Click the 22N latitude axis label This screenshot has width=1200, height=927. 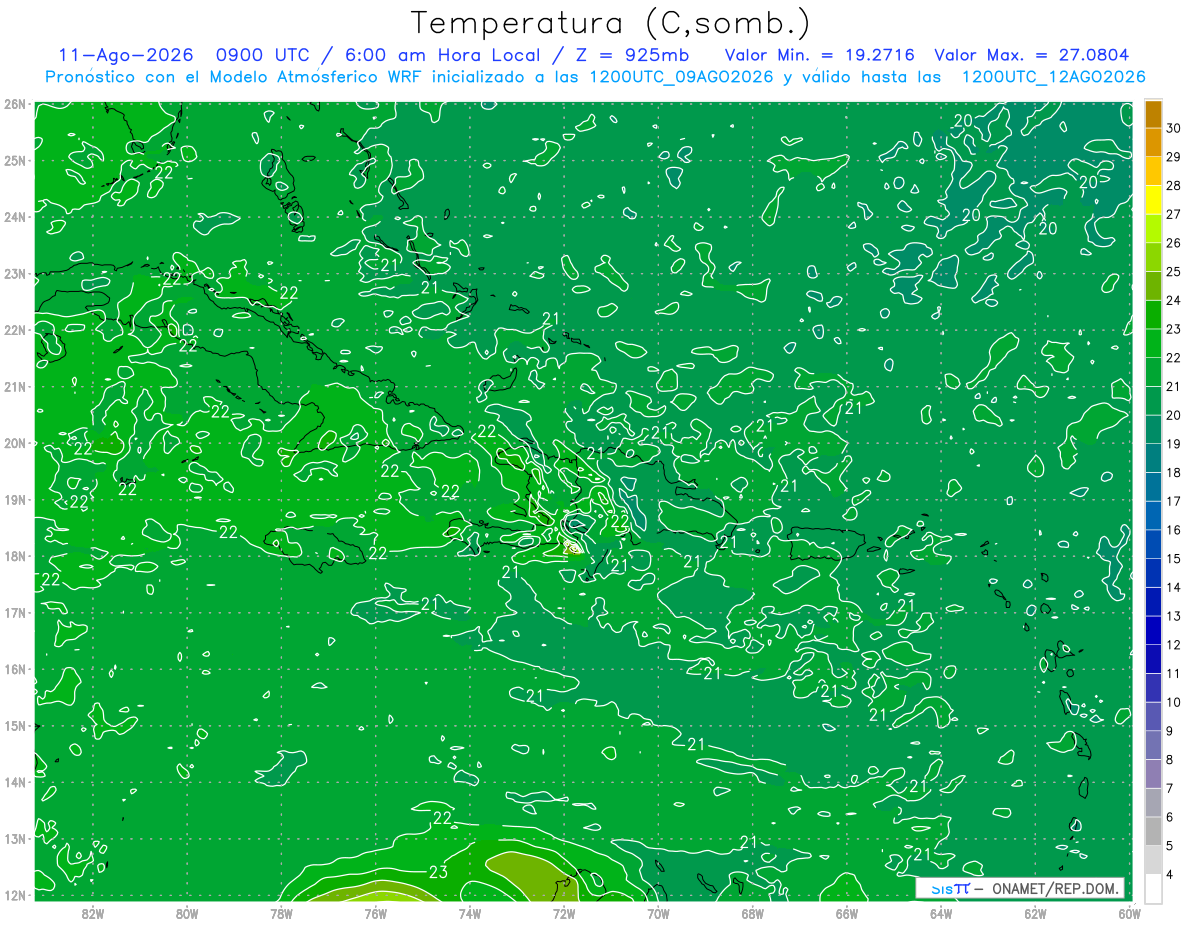coord(15,330)
